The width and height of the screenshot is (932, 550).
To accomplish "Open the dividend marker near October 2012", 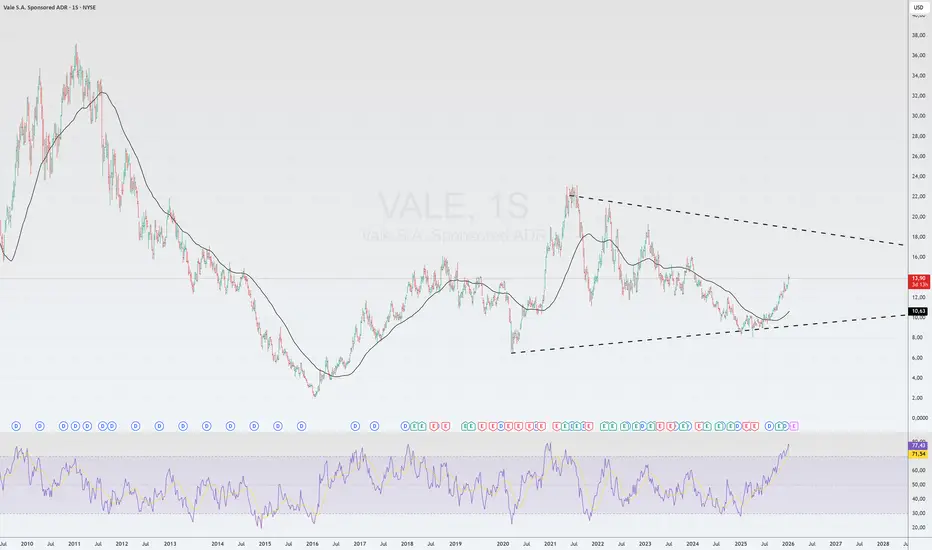I will [x=159, y=426].
